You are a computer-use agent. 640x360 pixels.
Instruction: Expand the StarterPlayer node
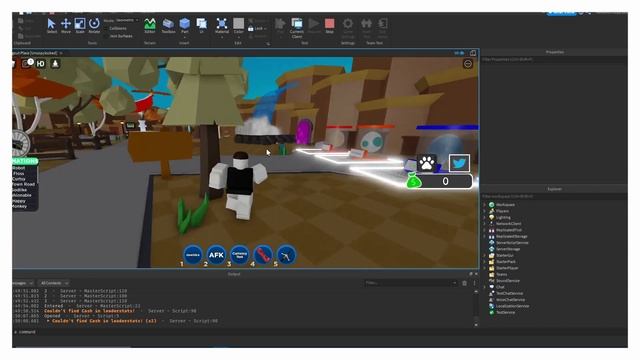pos(484,268)
